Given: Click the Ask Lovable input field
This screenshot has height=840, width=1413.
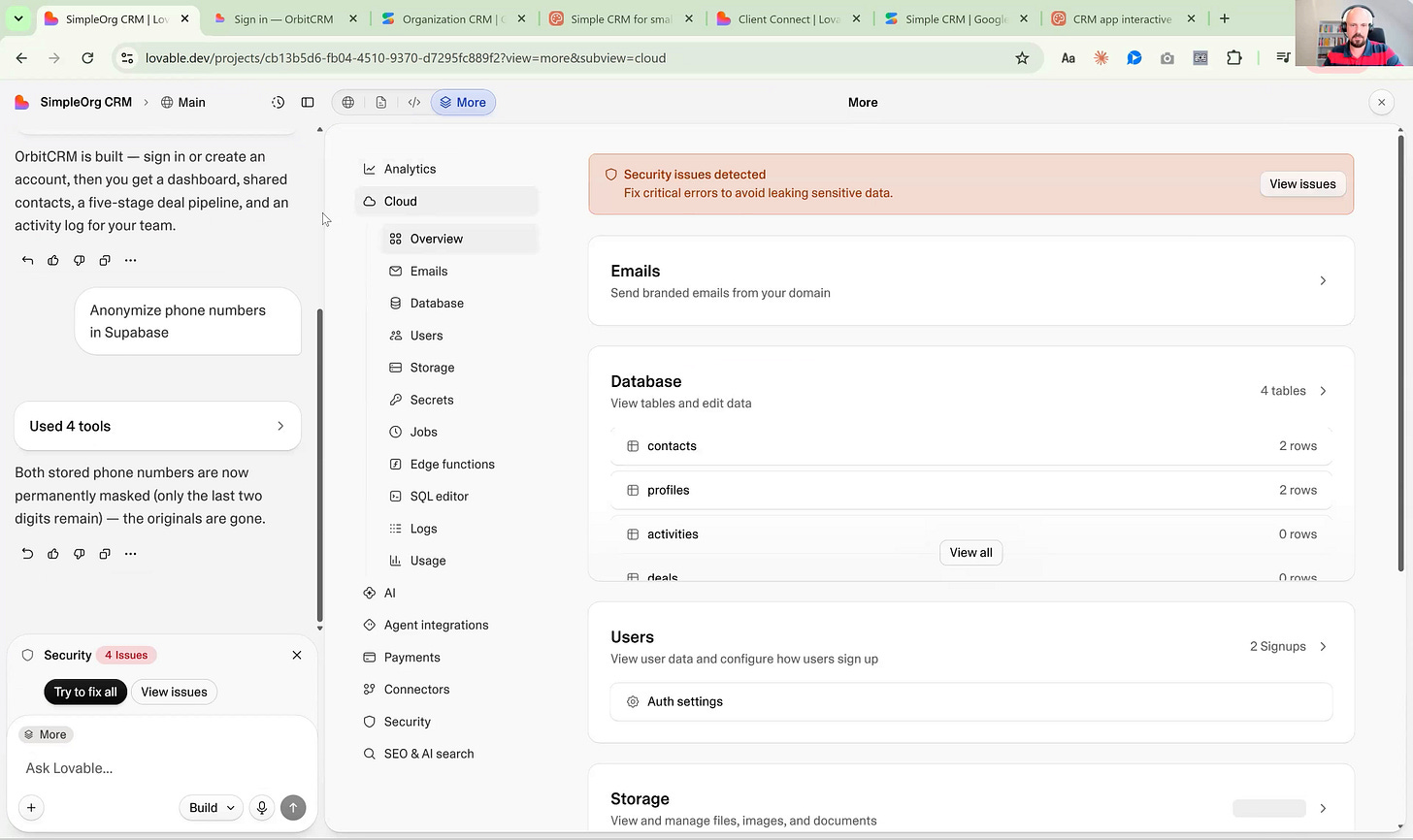Looking at the screenshot, I should point(161,768).
